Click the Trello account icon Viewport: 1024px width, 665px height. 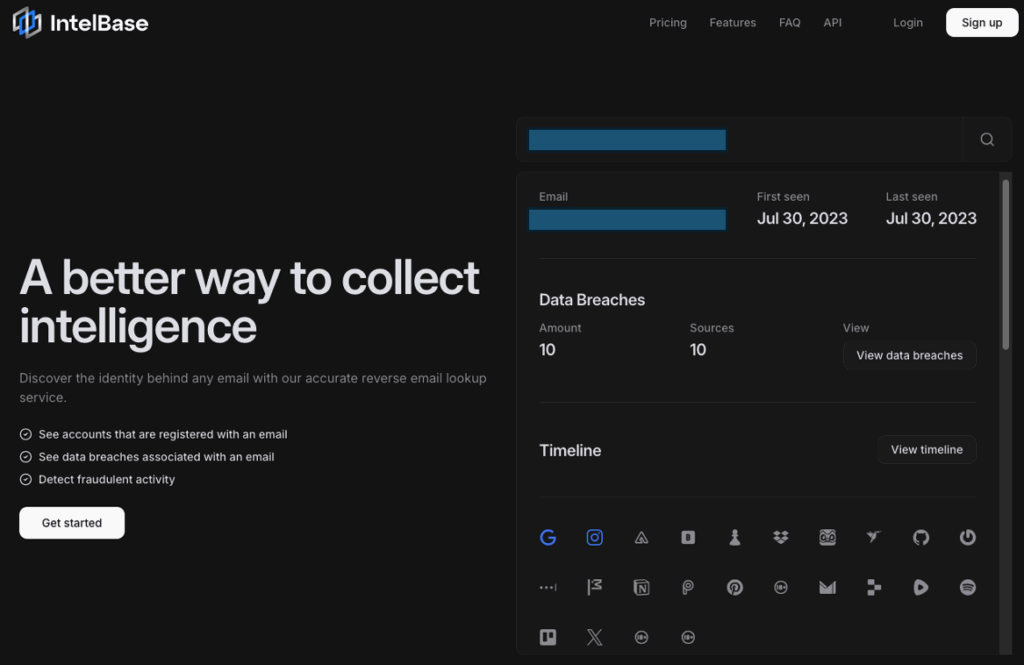point(548,637)
